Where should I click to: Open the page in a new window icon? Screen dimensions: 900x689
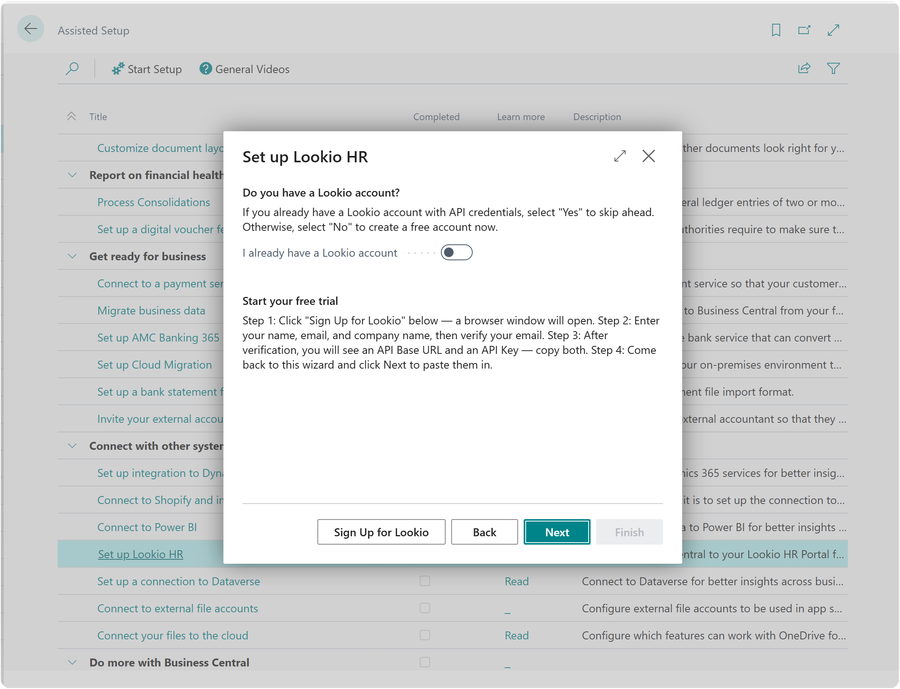805,30
